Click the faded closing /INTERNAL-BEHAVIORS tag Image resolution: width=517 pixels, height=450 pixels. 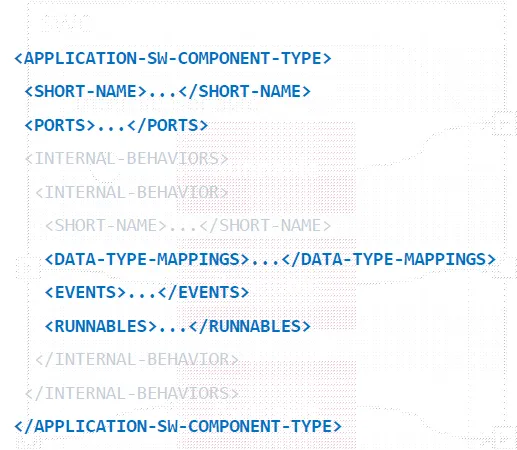point(132,393)
